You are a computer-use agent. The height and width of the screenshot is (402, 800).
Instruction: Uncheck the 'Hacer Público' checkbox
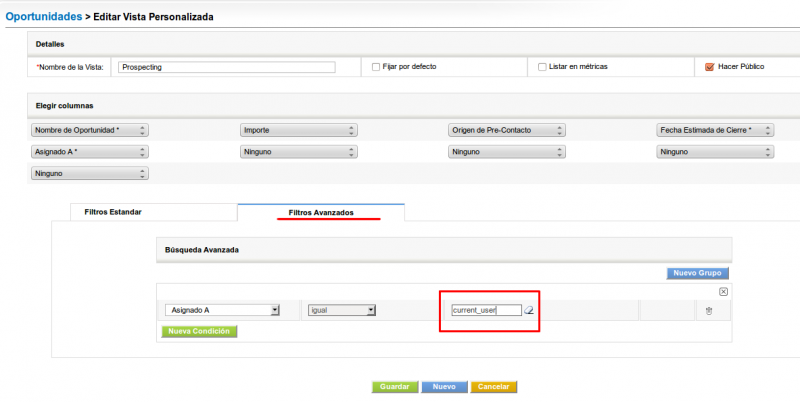(709, 67)
